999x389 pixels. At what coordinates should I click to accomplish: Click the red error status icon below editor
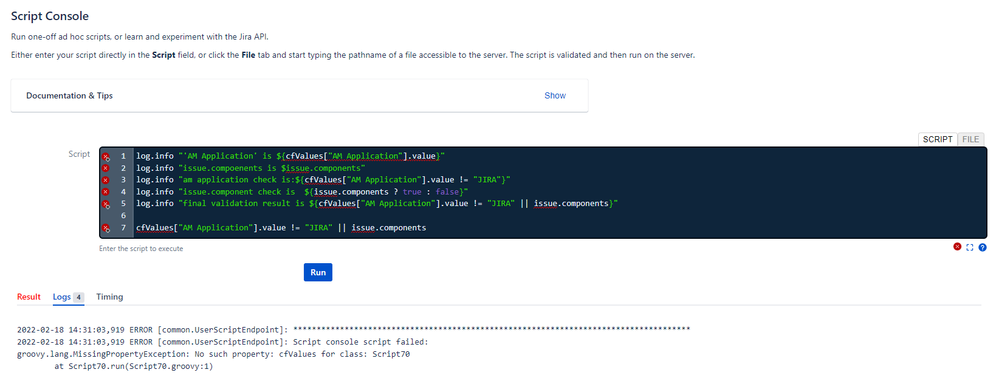tap(957, 247)
